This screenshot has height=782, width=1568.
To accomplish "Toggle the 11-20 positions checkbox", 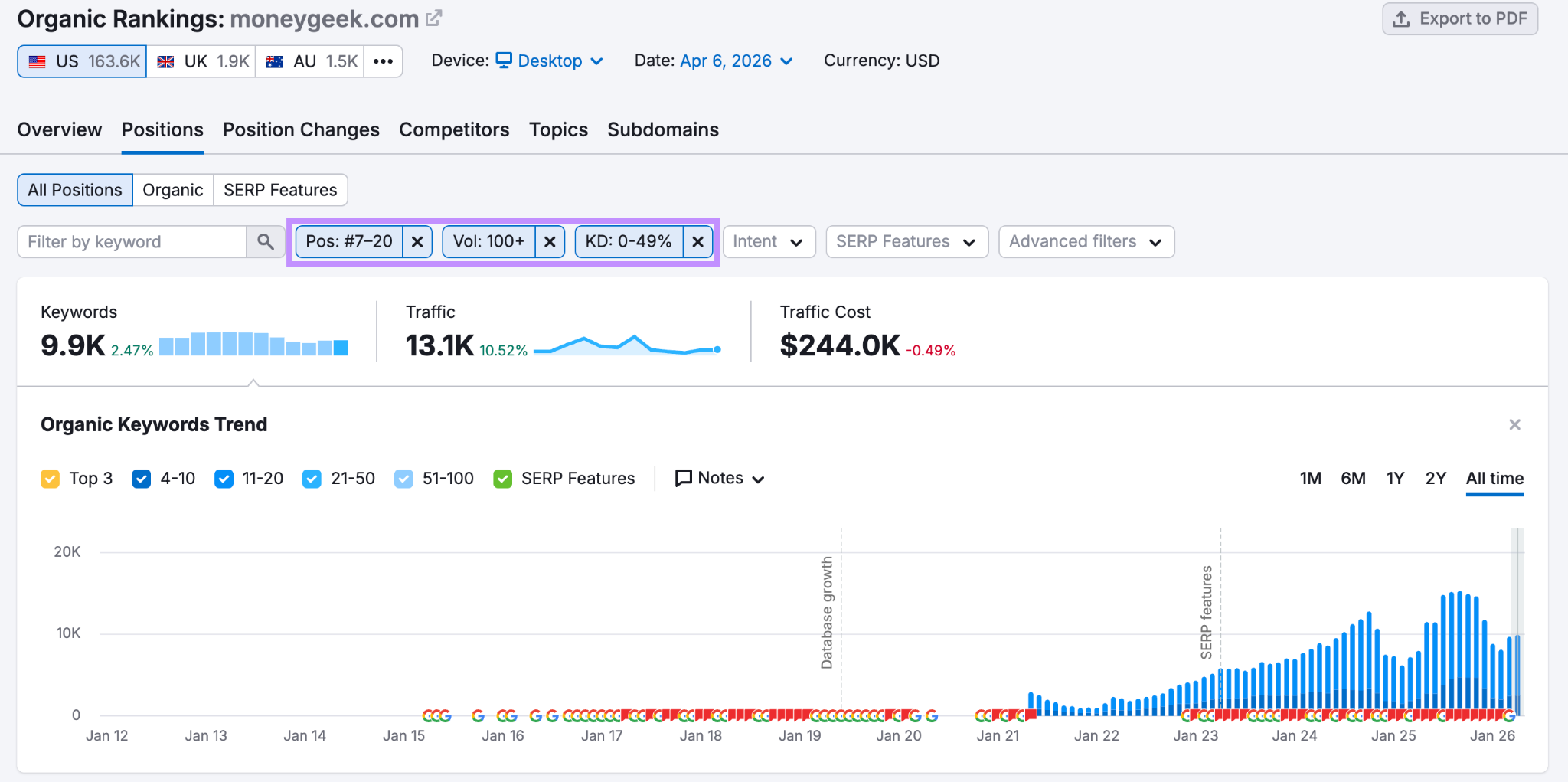I will pyautogui.click(x=224, y=479).
